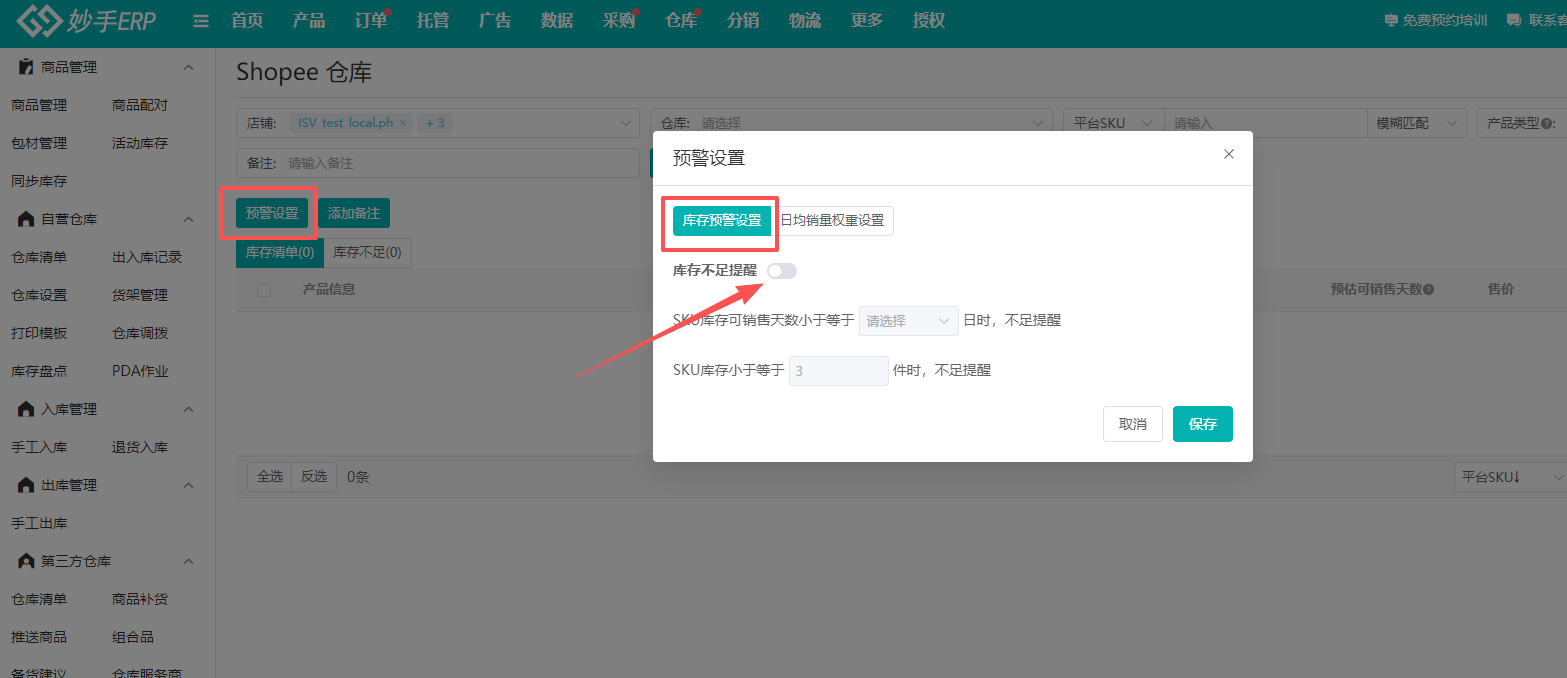Click the house icon beside 入库管理
The width and height of the screenshot is (1567, 678).
click(x=27, y=409)
